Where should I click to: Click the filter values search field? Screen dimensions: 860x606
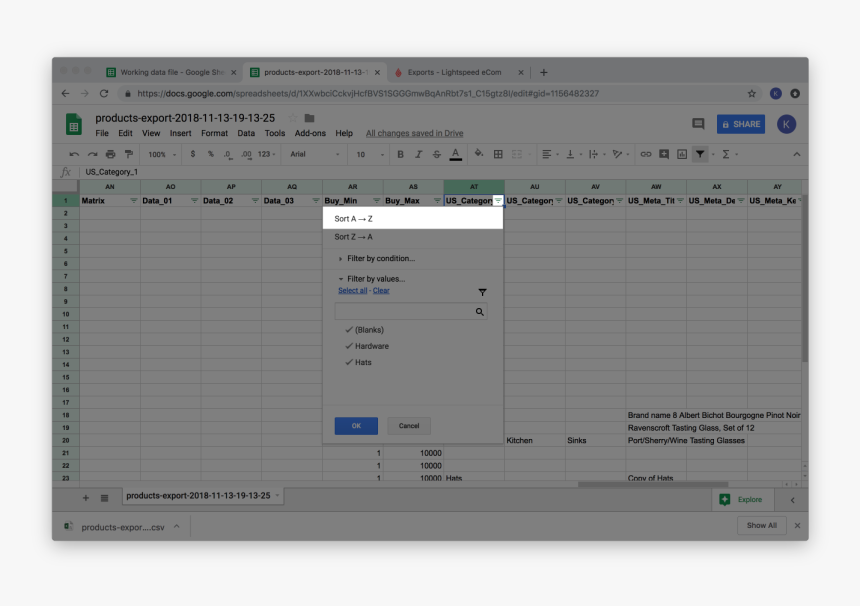(x=405, y=312)
